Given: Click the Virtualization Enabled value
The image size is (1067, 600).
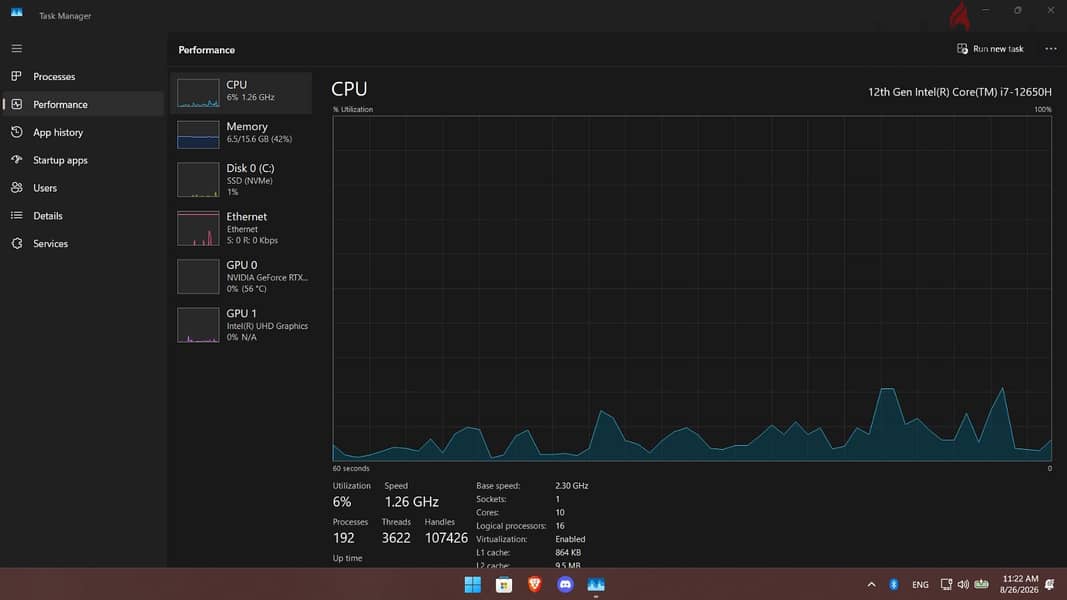Looking at the screenshot, I should point(570,539).
